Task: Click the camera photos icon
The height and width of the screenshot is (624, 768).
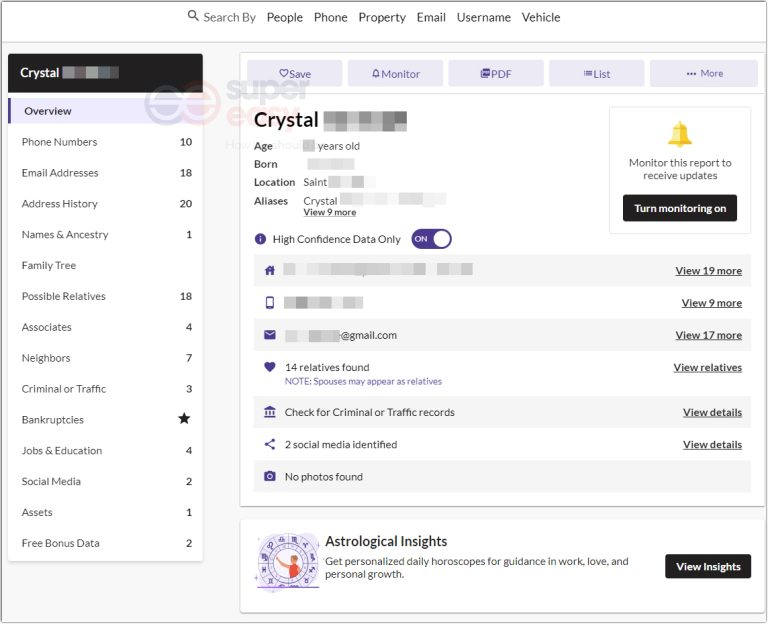Action: coord(269,477)
